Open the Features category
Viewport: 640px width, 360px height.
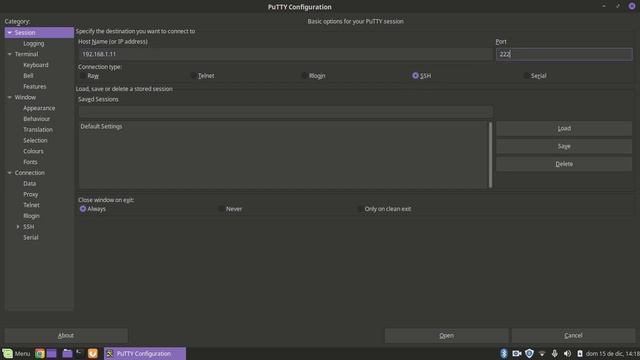click(x=35, y=87)
